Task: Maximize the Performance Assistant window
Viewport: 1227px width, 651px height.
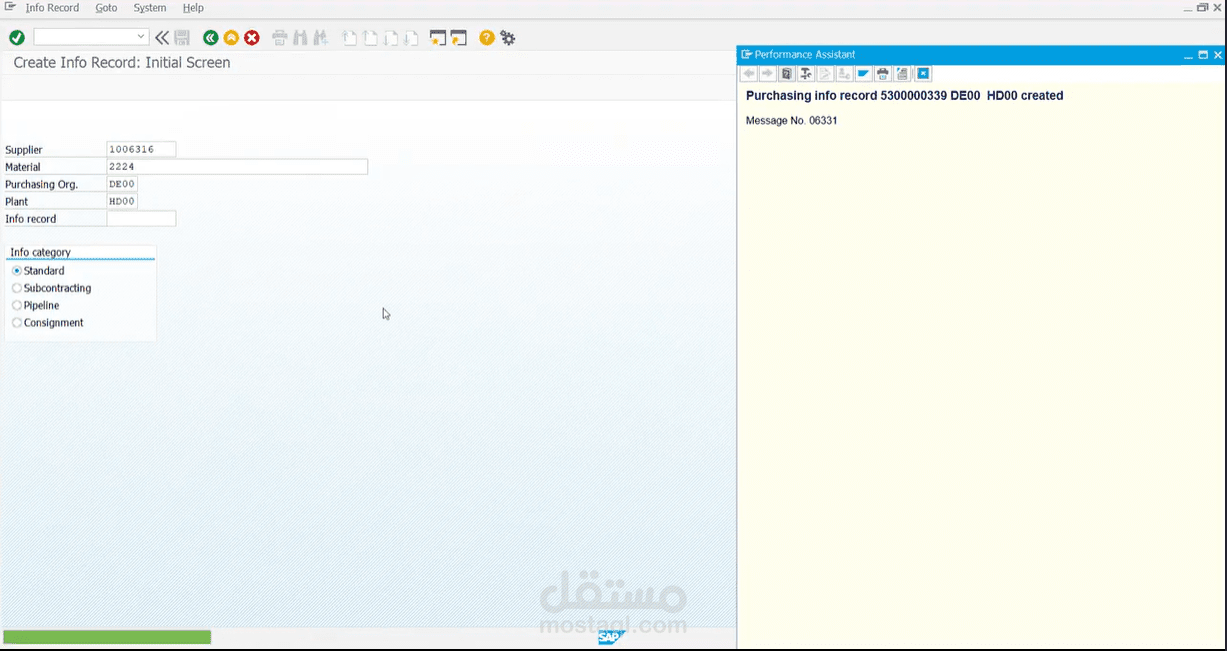Action: 1203,55
